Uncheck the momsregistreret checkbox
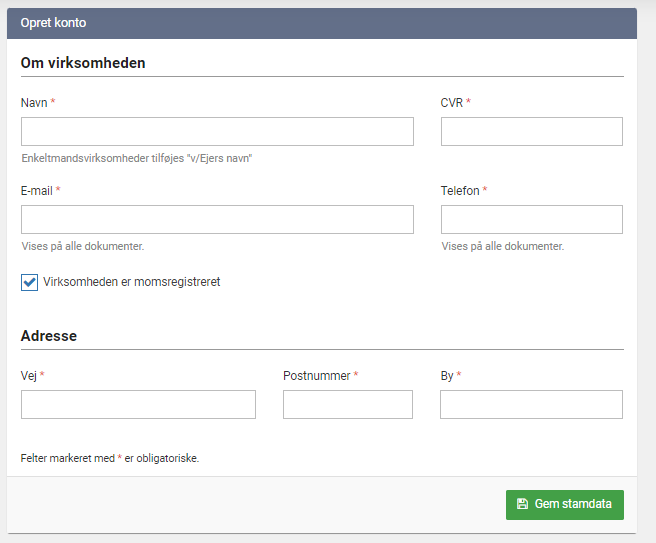 (29, 282)
